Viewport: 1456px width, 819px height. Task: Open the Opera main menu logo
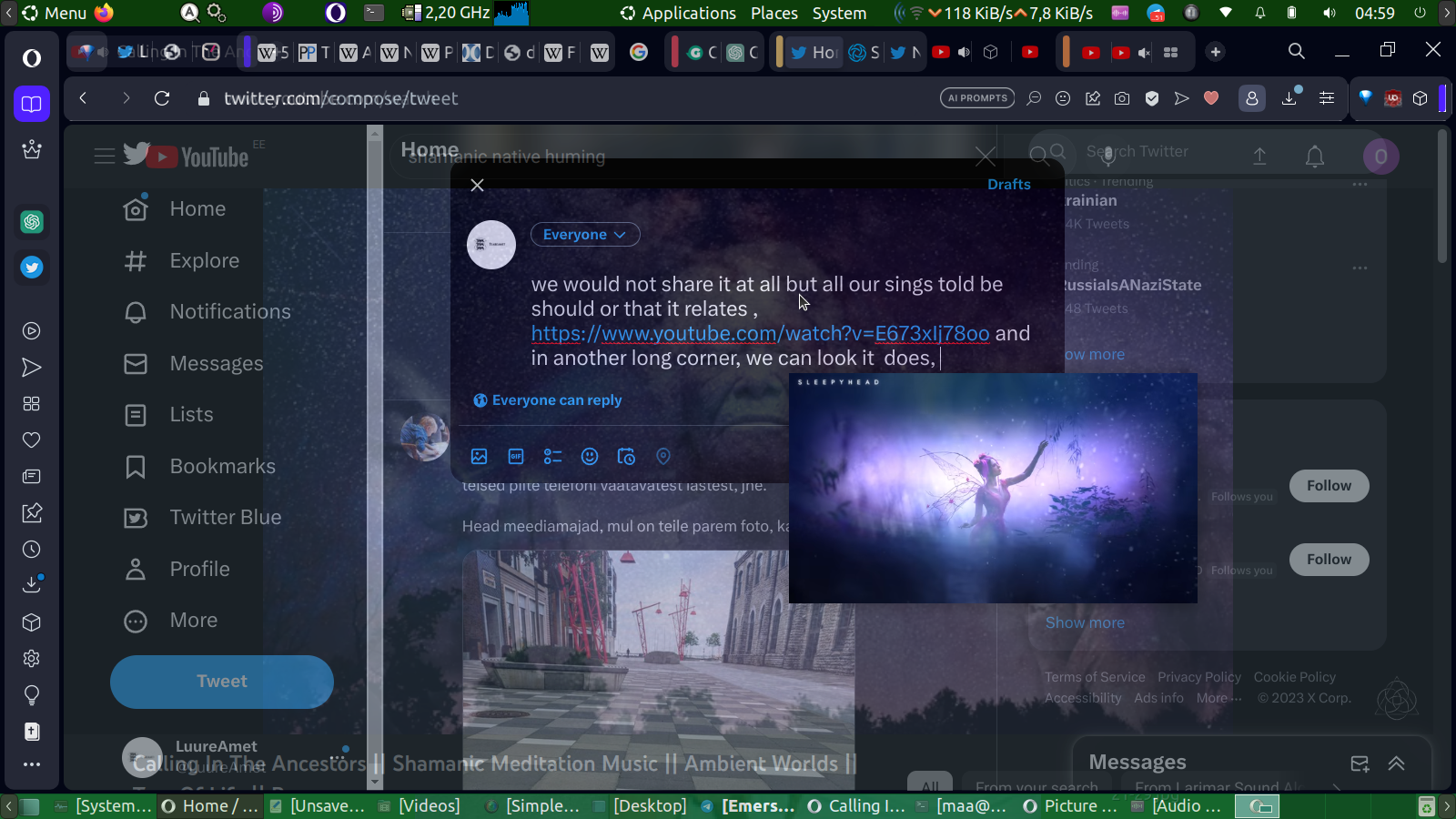(32, 58)
